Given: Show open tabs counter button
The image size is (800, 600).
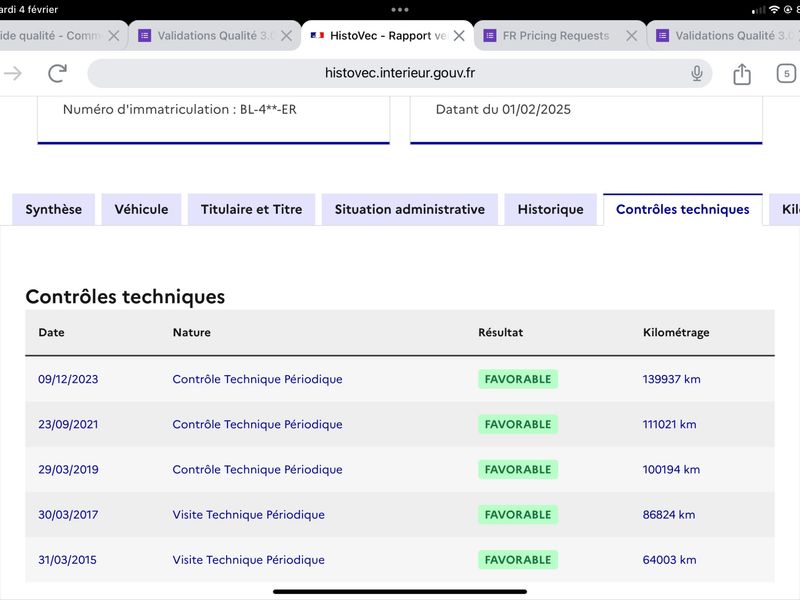Looking at the screenshot, I should (x=786, y=73).
